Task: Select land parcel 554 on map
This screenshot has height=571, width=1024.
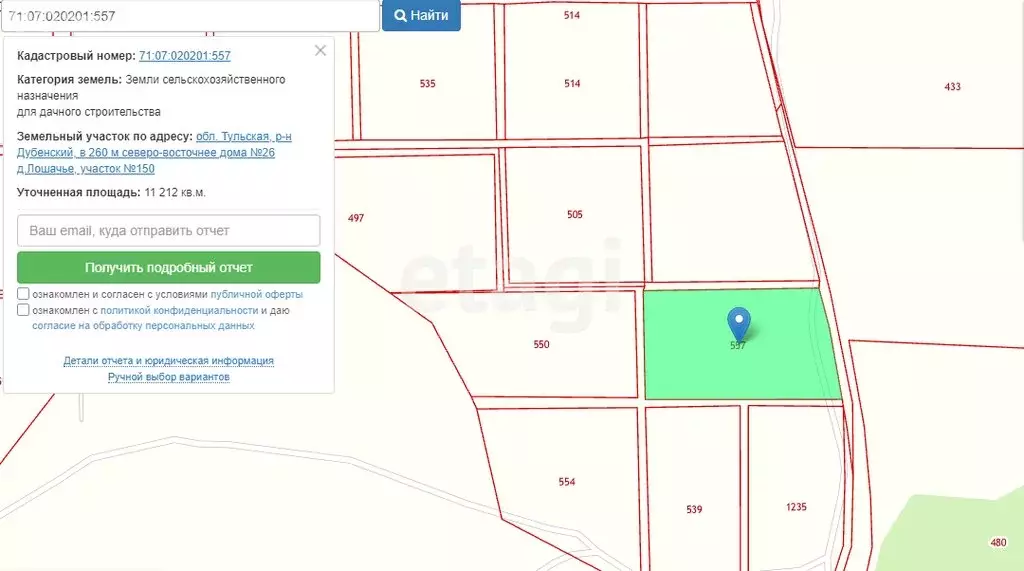Action: pyautogui.click(x=567, y=482)
